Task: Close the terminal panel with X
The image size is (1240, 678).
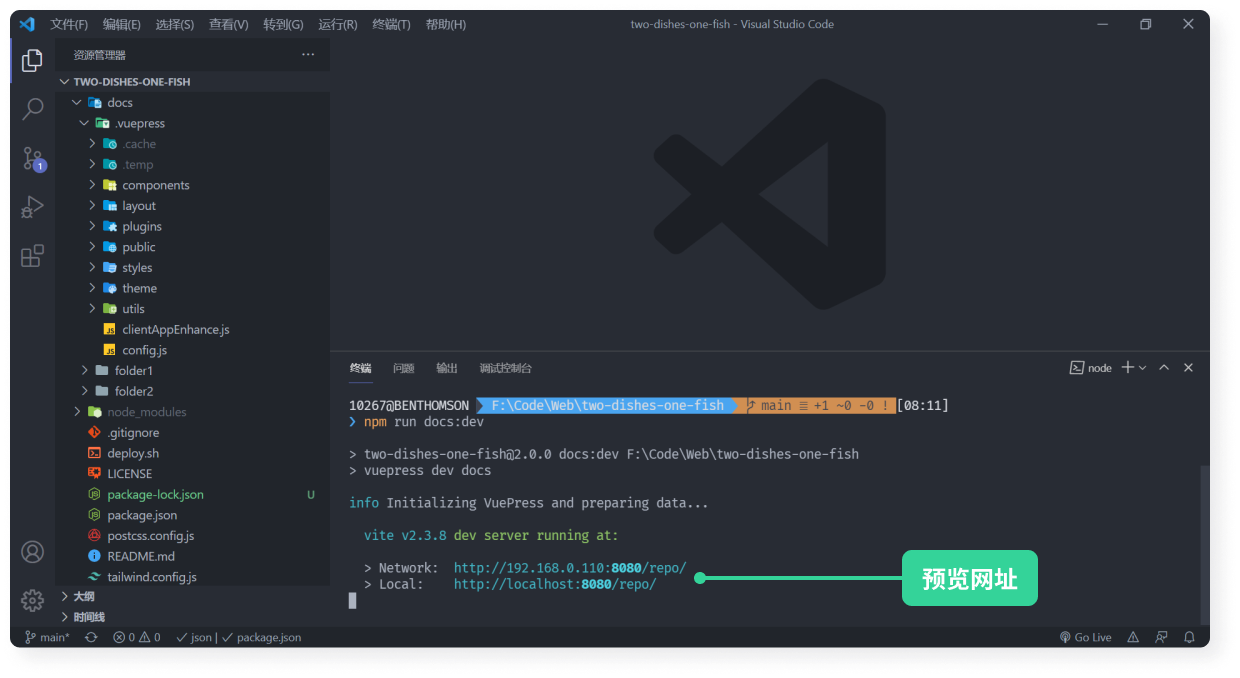Action: [1188, 368]
